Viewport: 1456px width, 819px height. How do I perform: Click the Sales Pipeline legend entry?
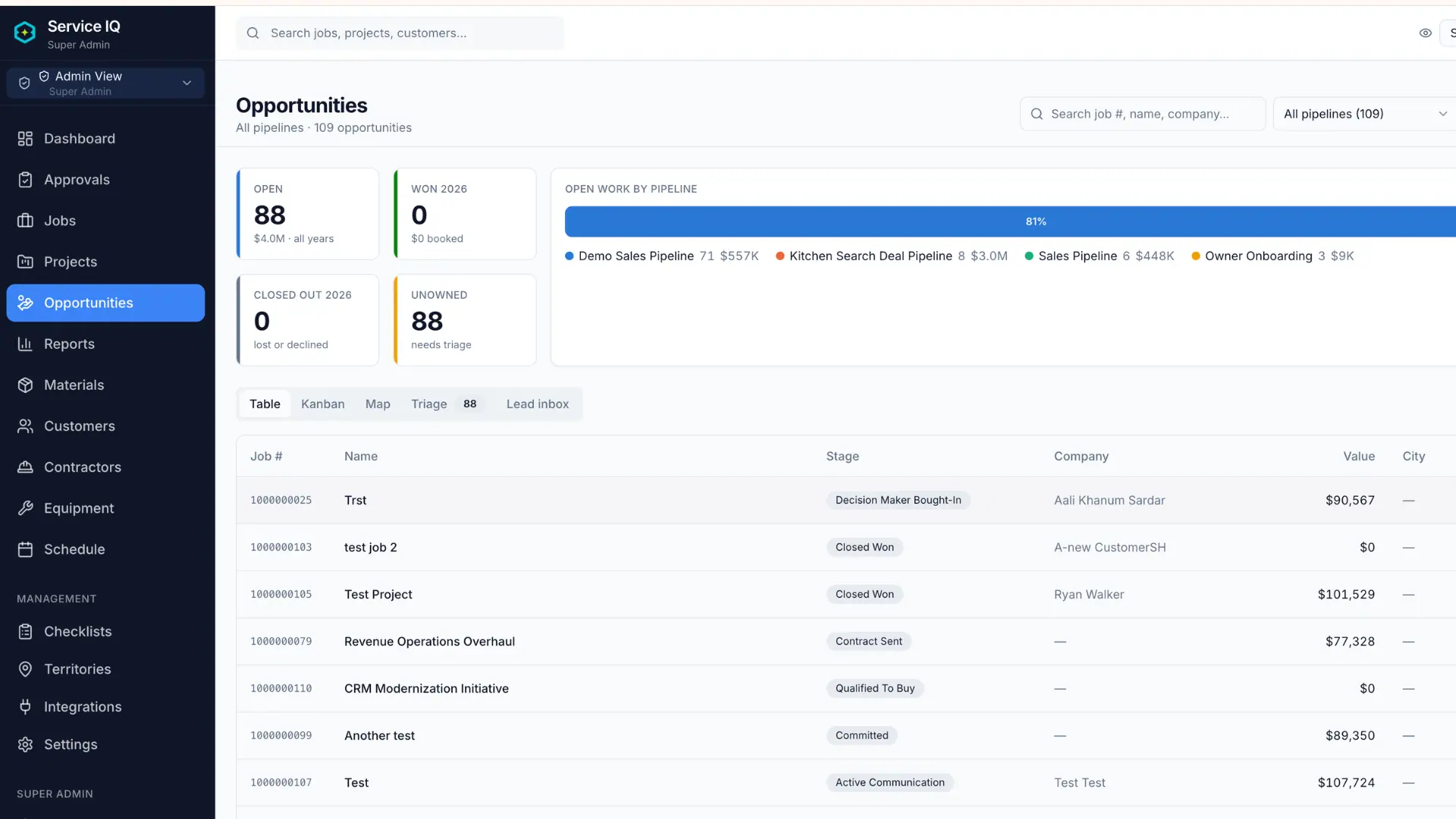point(1099,256)
